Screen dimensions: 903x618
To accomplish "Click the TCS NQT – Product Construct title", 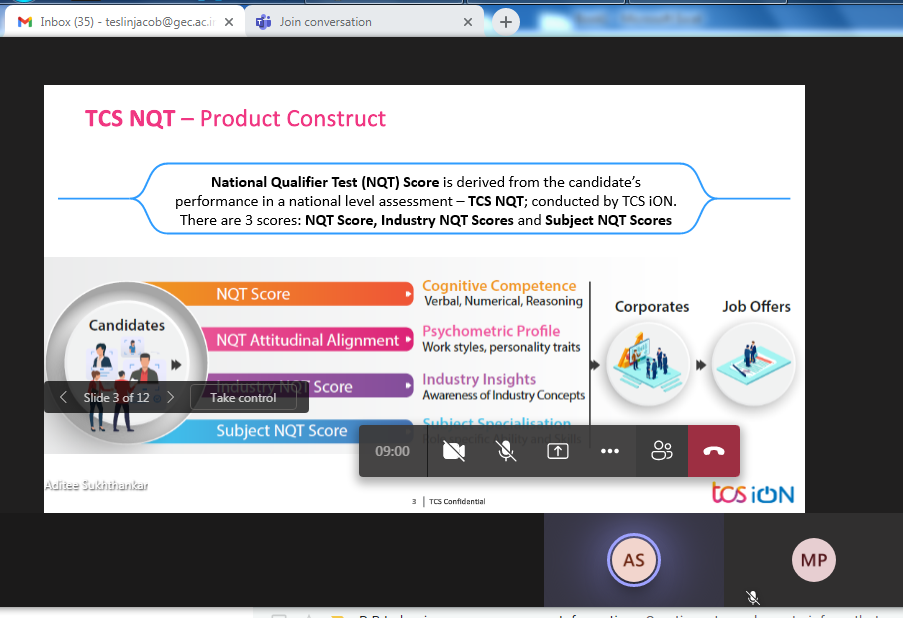I will point(235,118).
